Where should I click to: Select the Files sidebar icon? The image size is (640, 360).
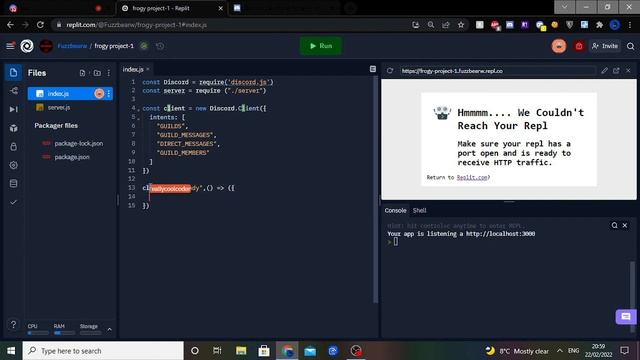[13, 73]
